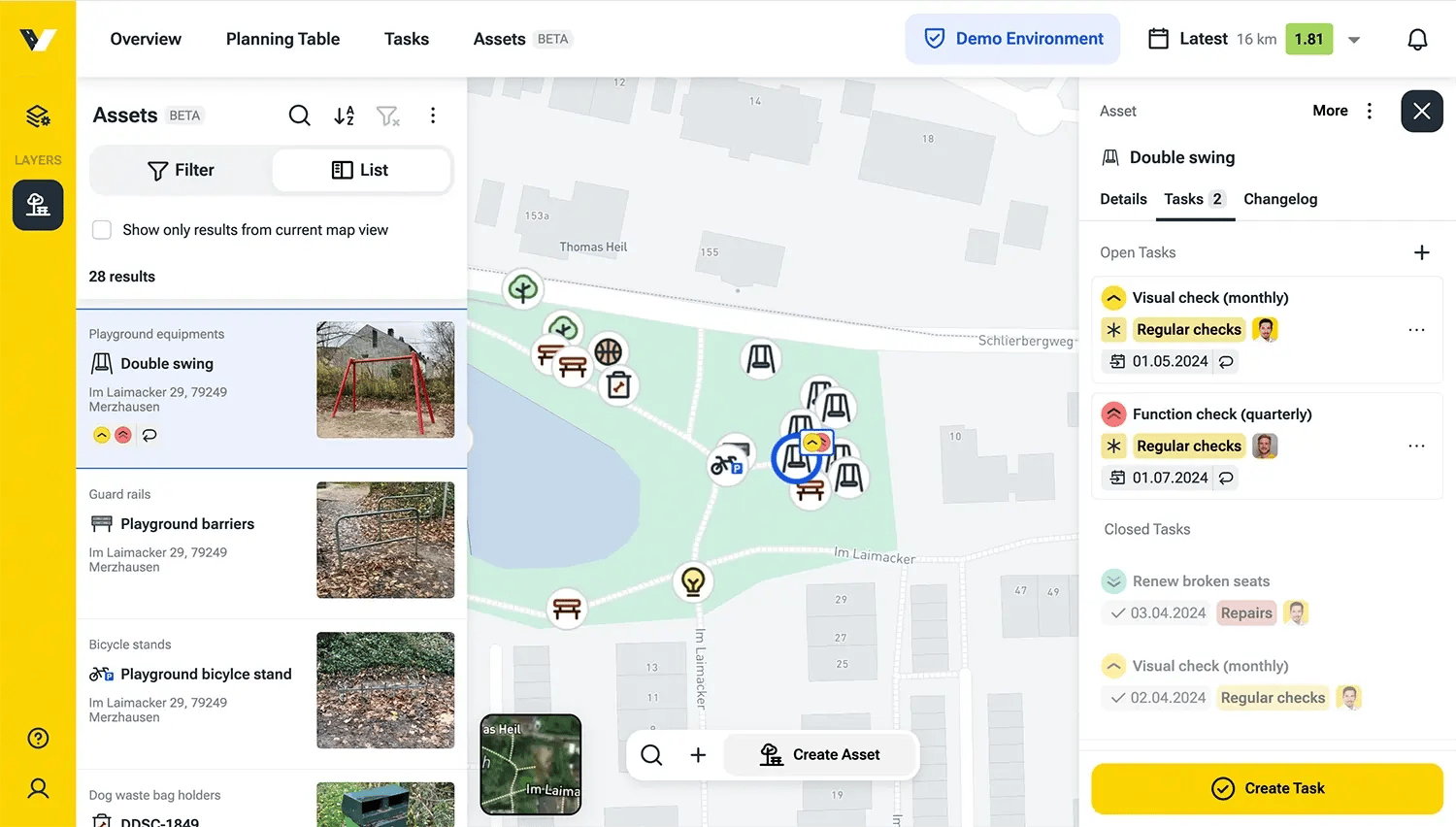
Task: Add an open task with plus icon
Action: coord(1421,252)
